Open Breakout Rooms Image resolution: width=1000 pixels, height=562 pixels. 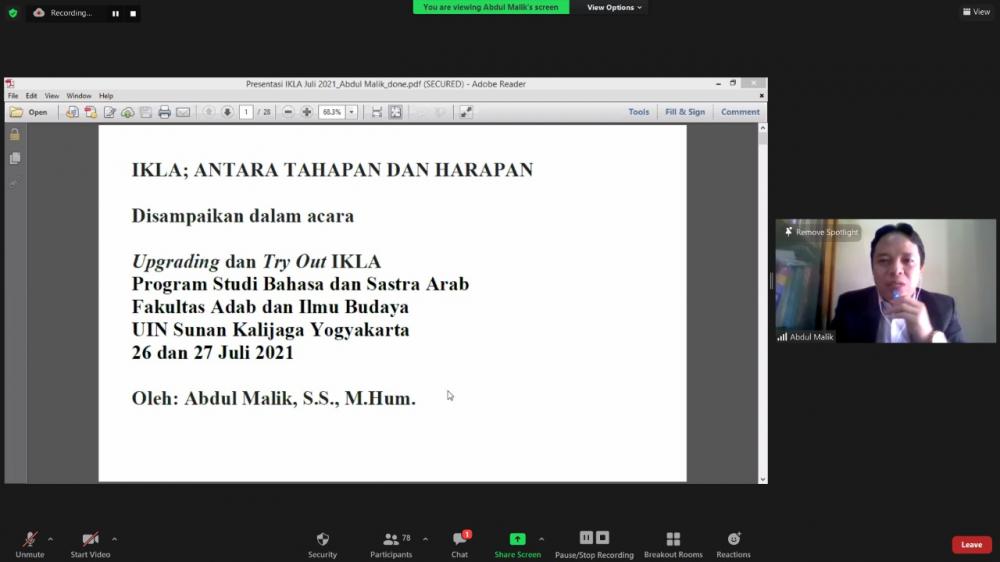[673, 543]
